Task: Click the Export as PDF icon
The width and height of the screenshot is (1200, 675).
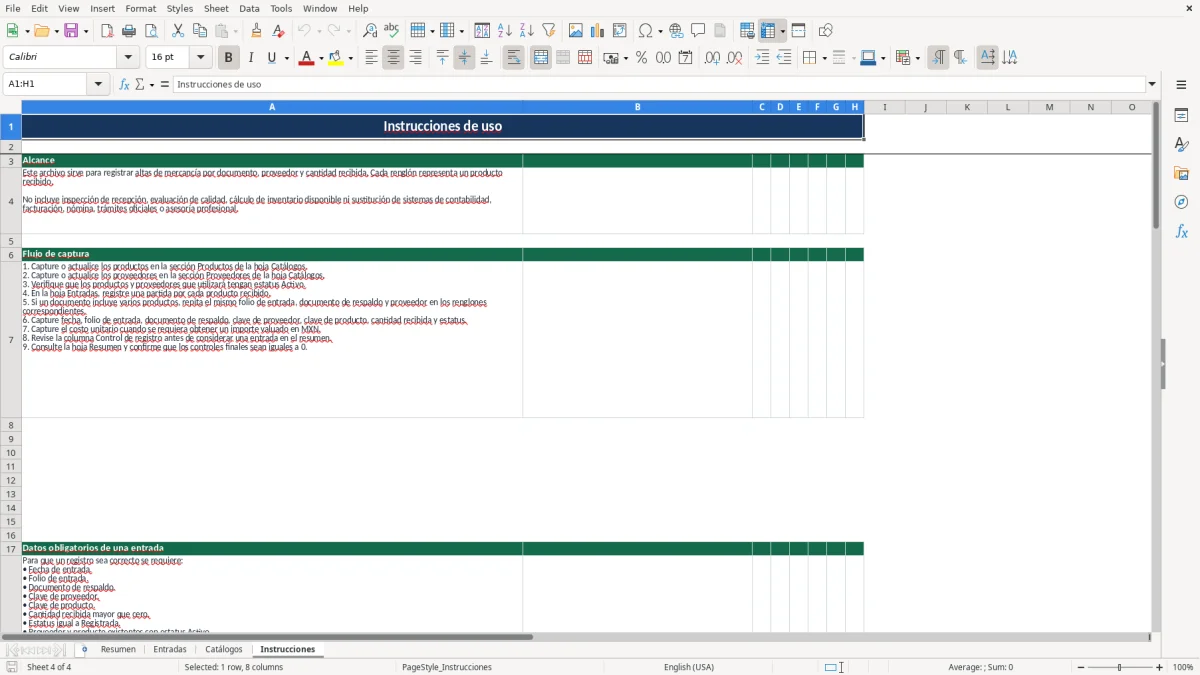Action: click(107, 31)
